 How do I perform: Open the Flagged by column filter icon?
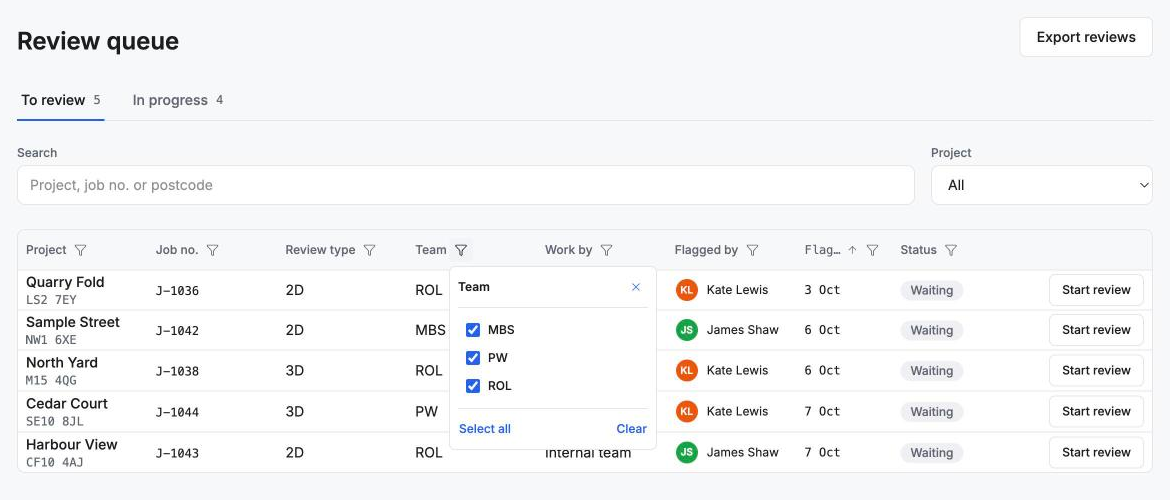(x=752, y=250)
